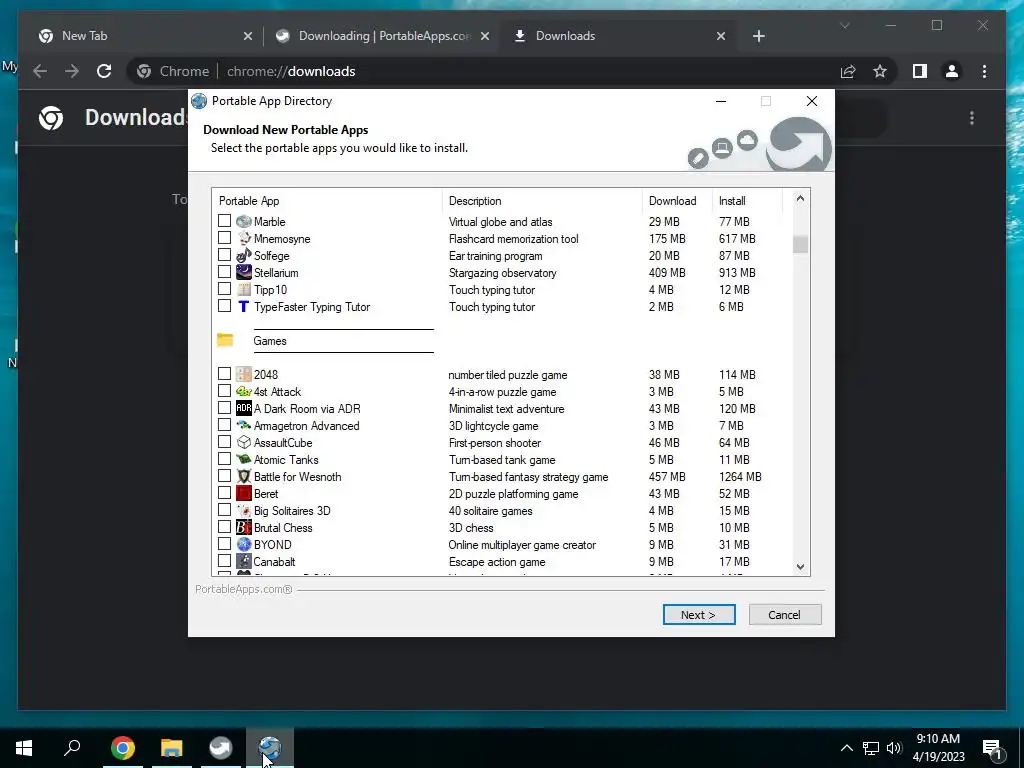This screenshot has width=1024, height=768.
Task: Click the app list scrollbar thumb
Action: tap(800, 244)
